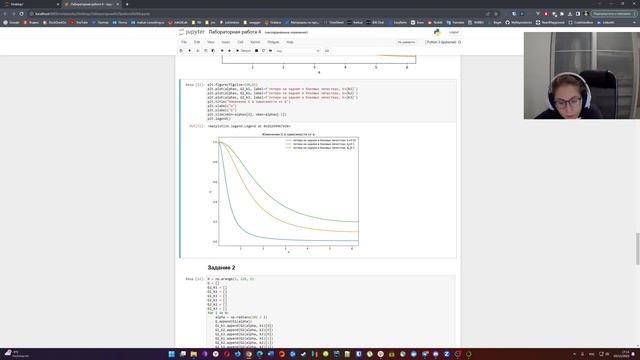Show hidden system tray icons
Image resolution: width=640 pixels, height=360 pixels.
tap(574, 354)
